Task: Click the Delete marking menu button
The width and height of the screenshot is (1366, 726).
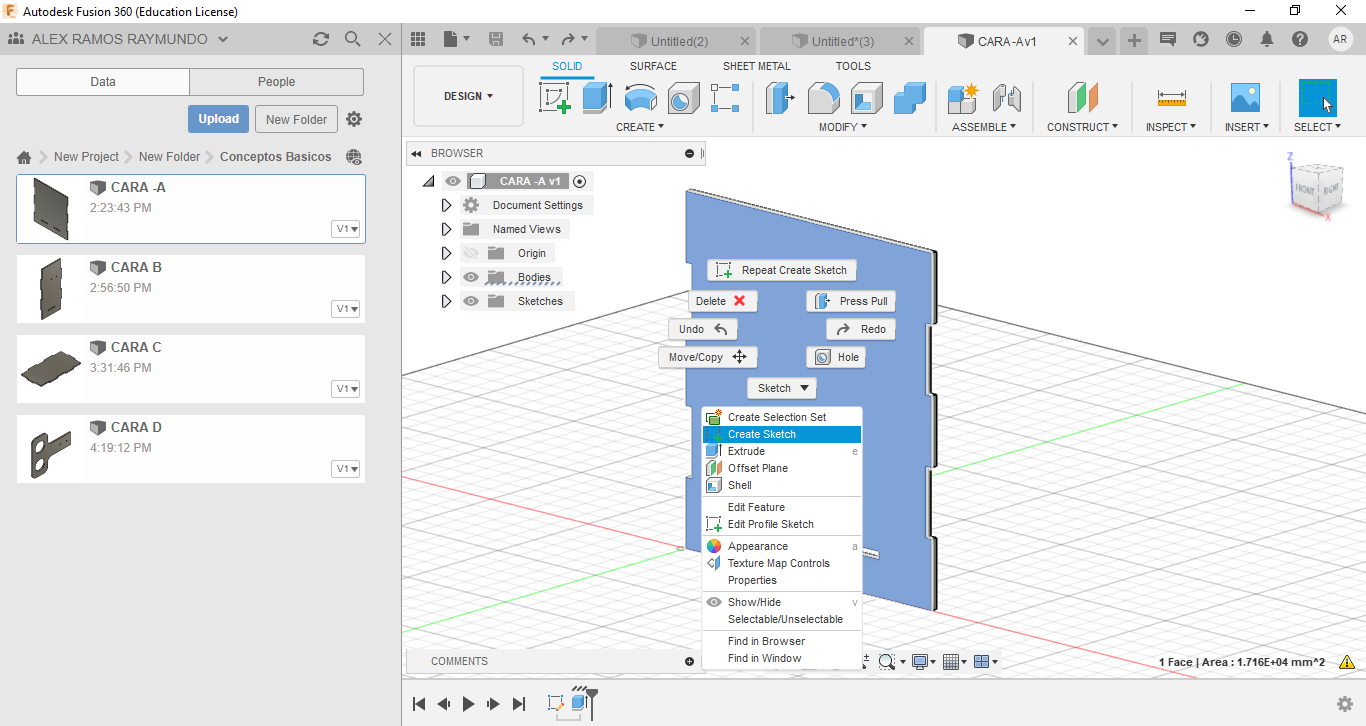Action: tap(723, 301)
